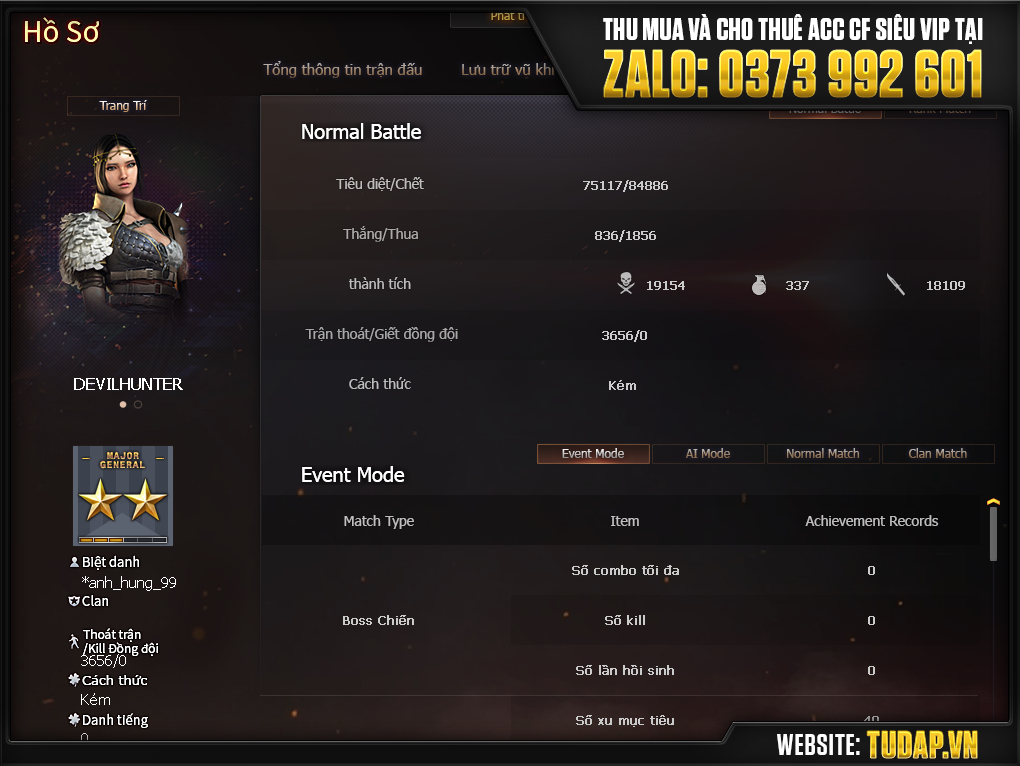Click the Biệt danh person icon
Image resolution: width=1020 pixels, height=766 pixels.
tap(74, 562)
